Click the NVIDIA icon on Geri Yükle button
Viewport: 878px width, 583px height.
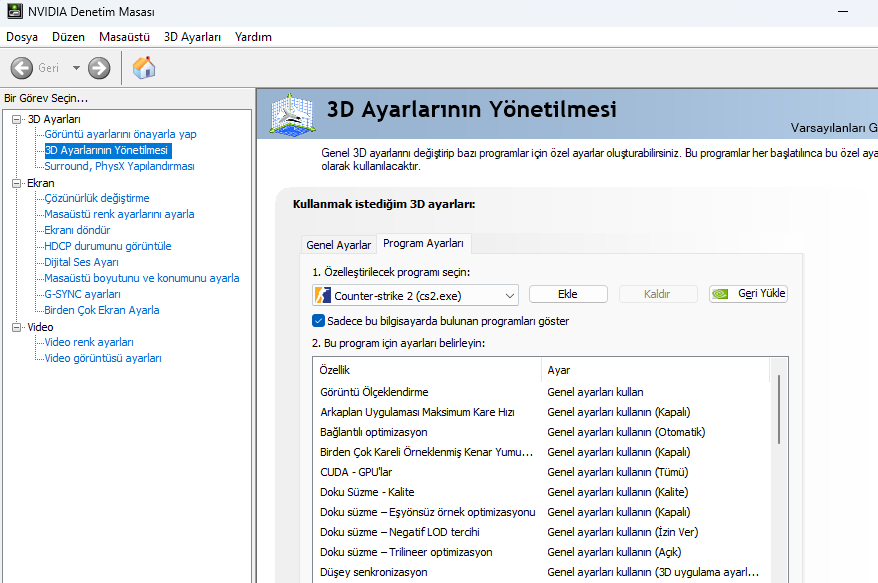(722, 294)
